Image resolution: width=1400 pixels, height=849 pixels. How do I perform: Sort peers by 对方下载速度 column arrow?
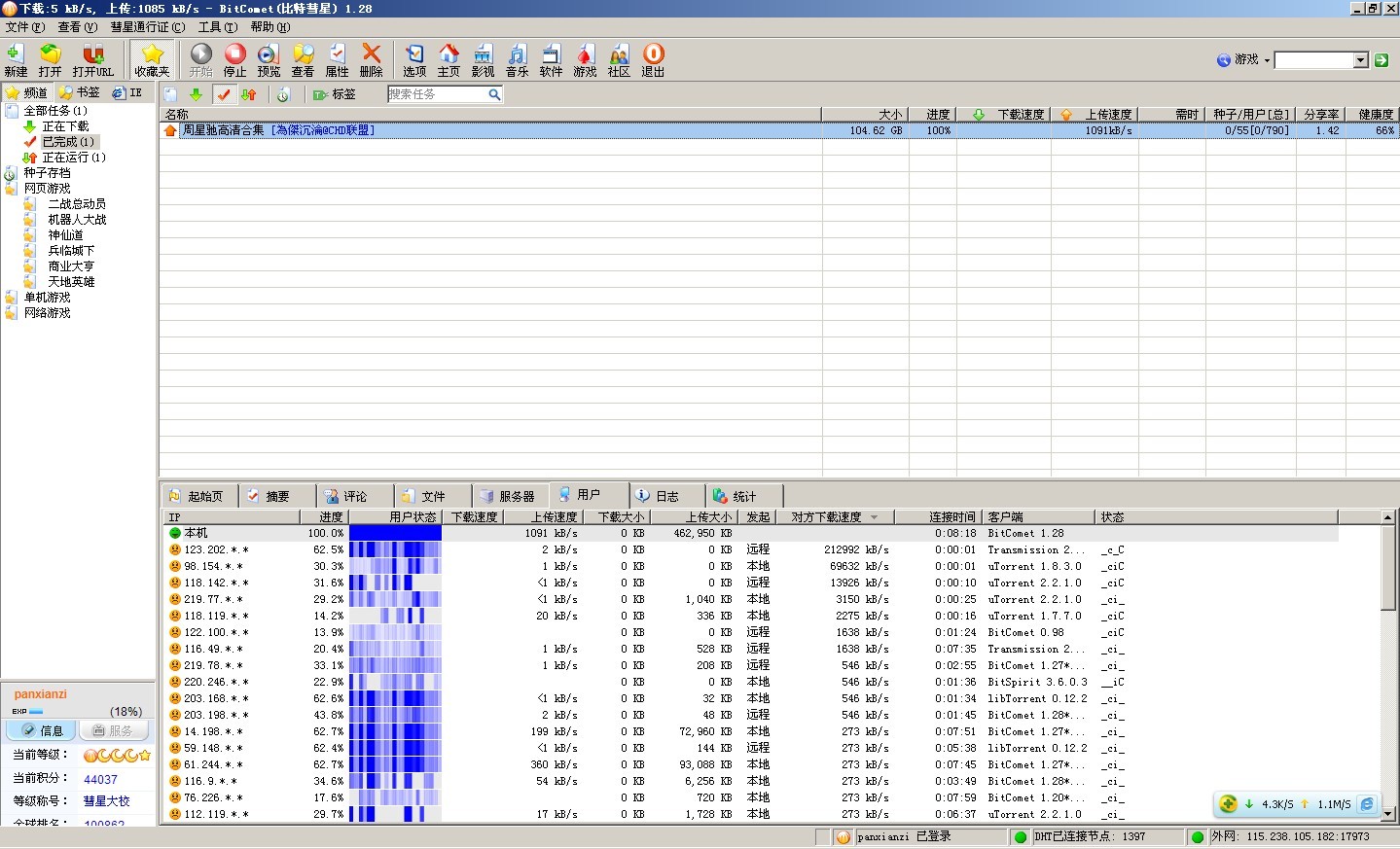pos(874,517)
